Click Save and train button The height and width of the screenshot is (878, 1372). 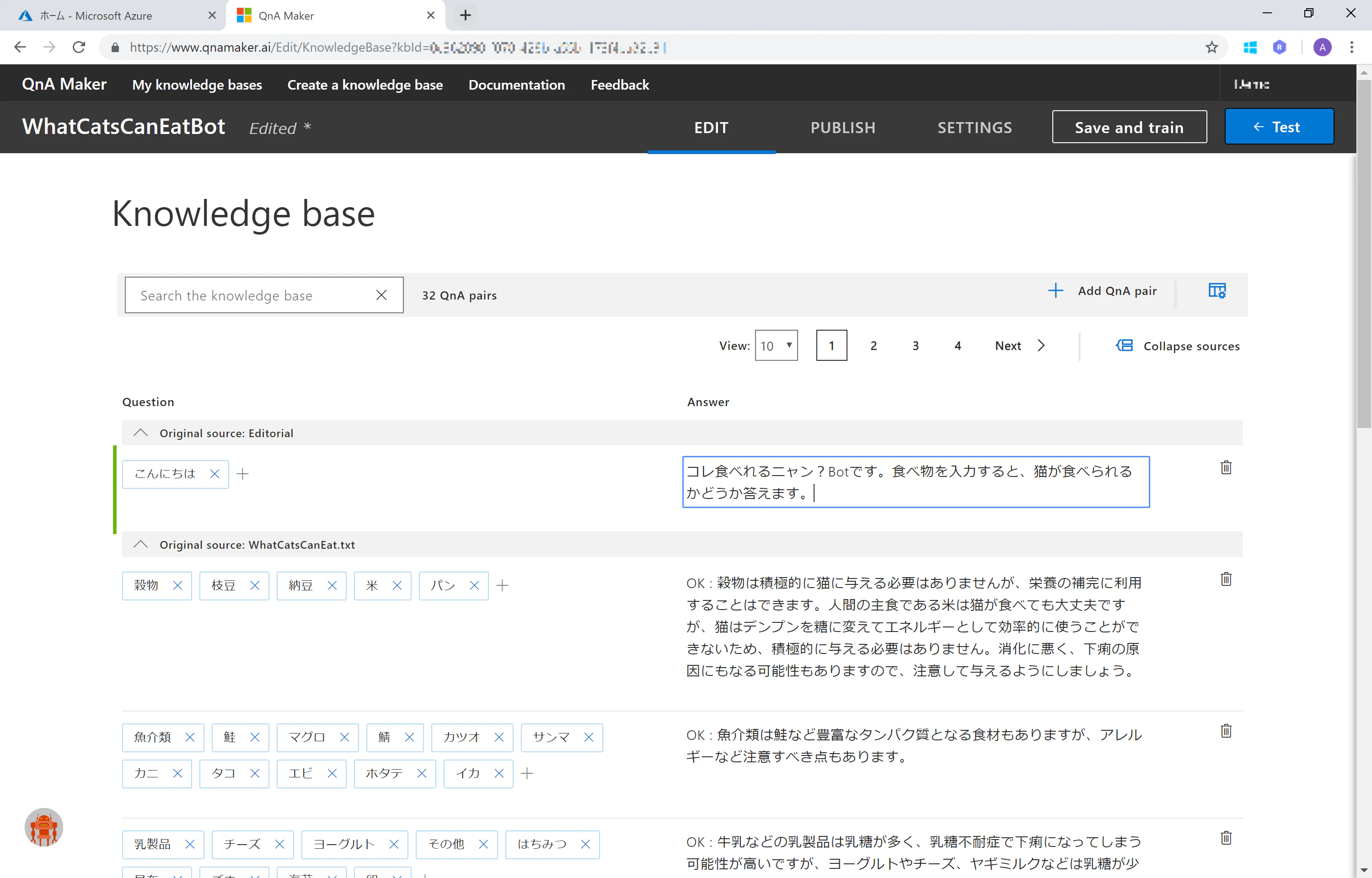pyautogui.click(x=1129, y=127)
